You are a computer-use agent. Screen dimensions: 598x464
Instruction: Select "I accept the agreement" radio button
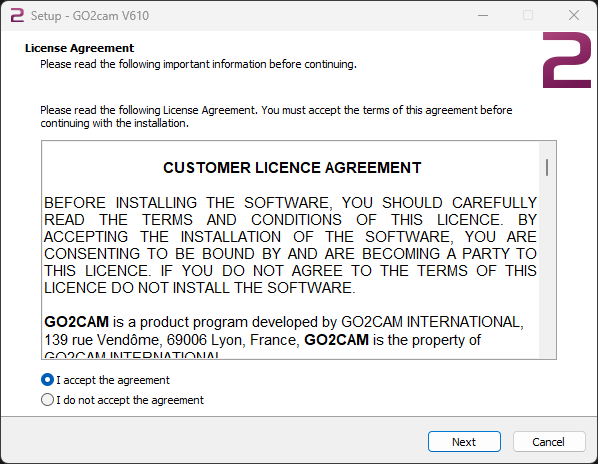pyautogui.click(x=47, y=380)
